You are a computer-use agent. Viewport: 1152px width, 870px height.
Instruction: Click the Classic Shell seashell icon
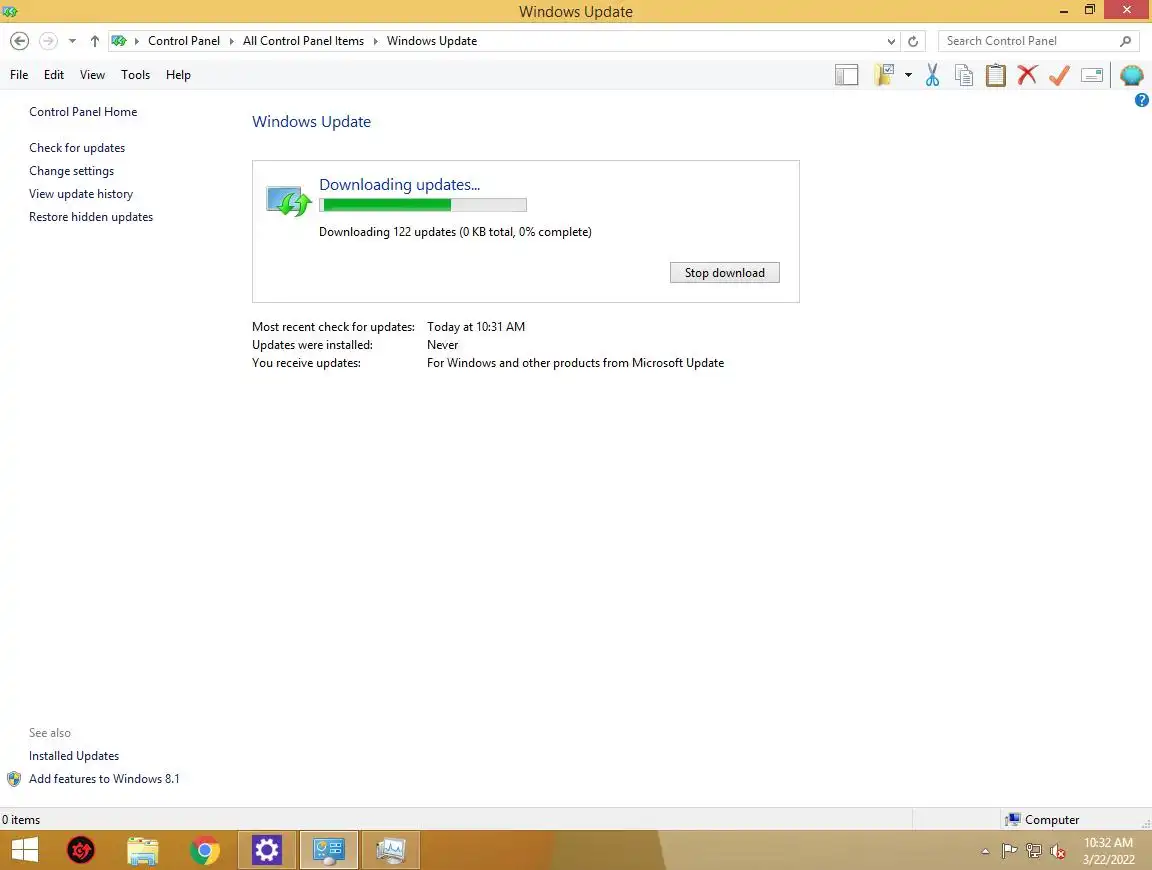pos(1131,75)
